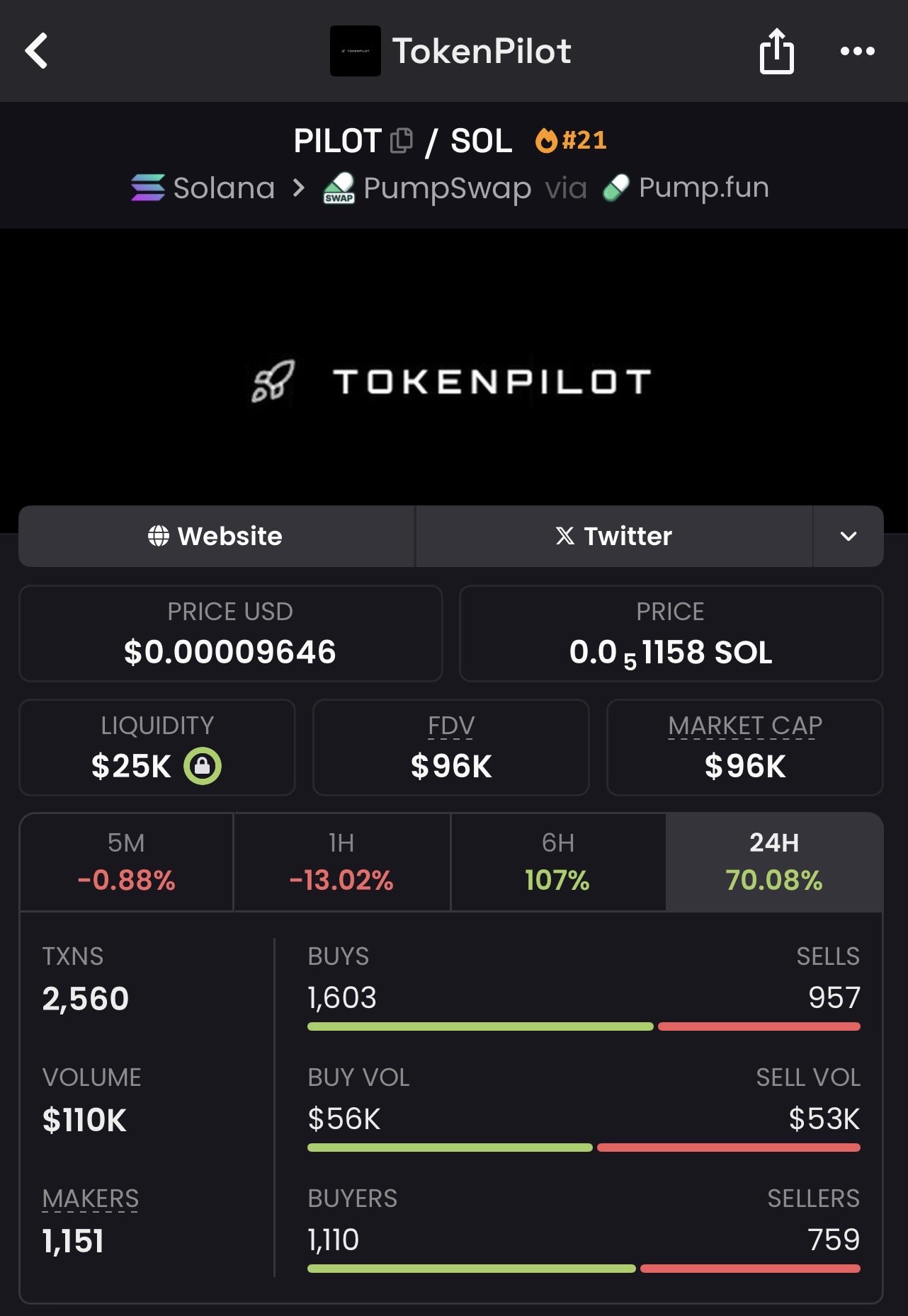Tap the TokenPilot avatar thumbnail in header
Image resolution: width=908 pixels, height=1316 pixels.
point(356,51)
